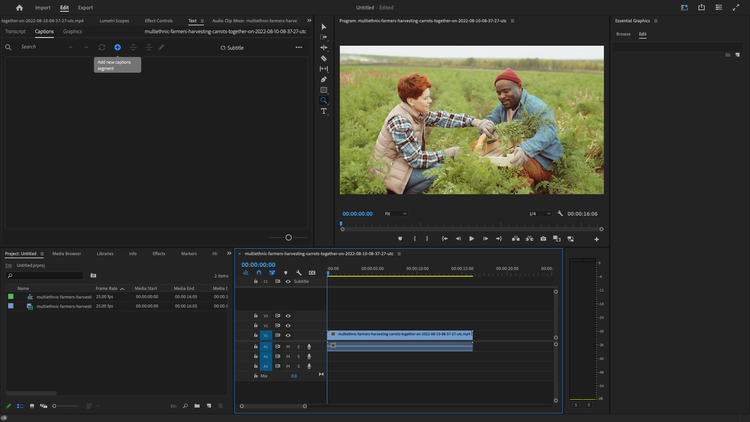
Task: Activate the Selection arrow tool
Action: tap(324, 27)
